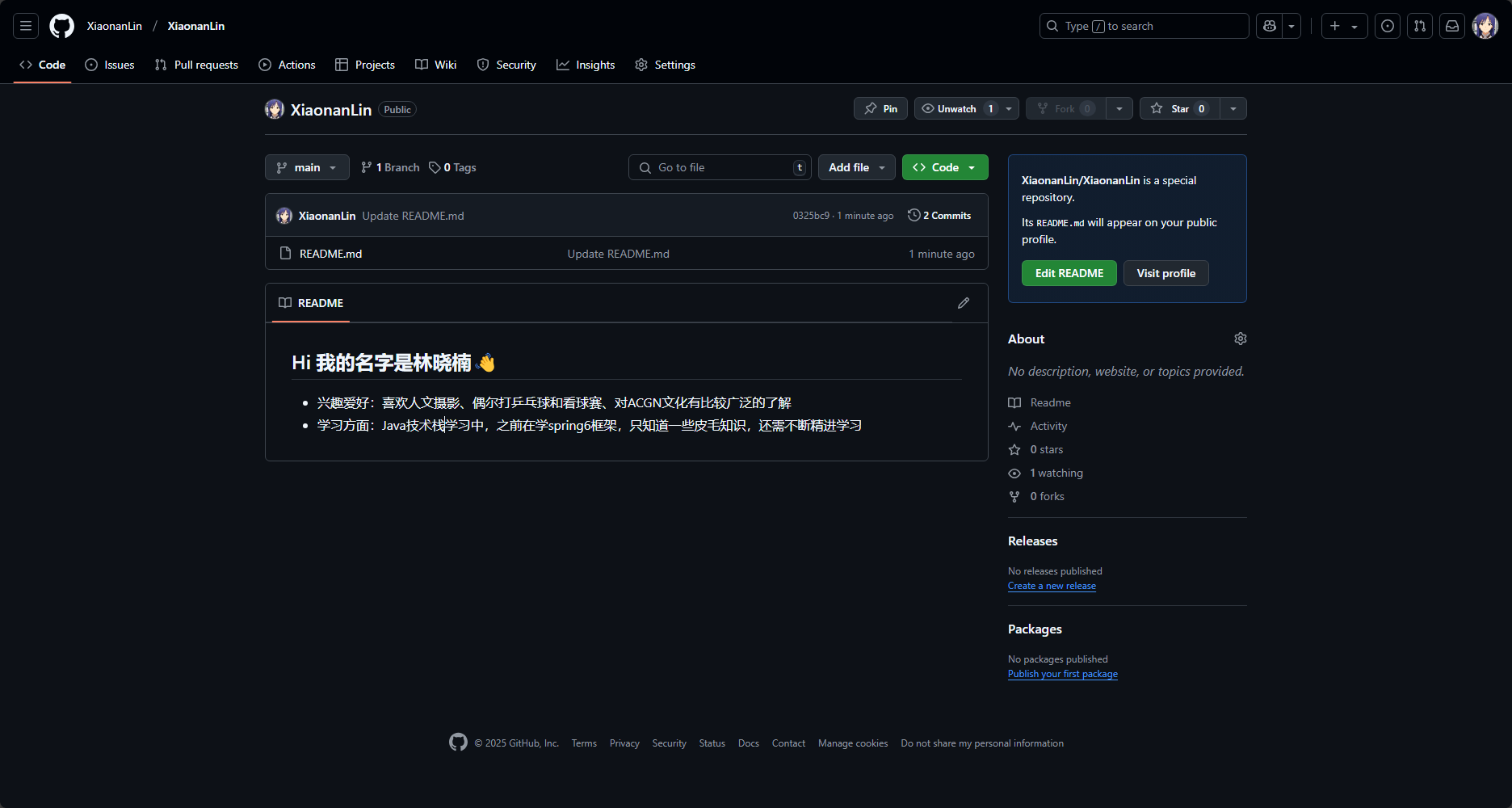Star the XiaonanLin repository
This screenshot has height=808, width=1512.
click(x=1180, y=108)
